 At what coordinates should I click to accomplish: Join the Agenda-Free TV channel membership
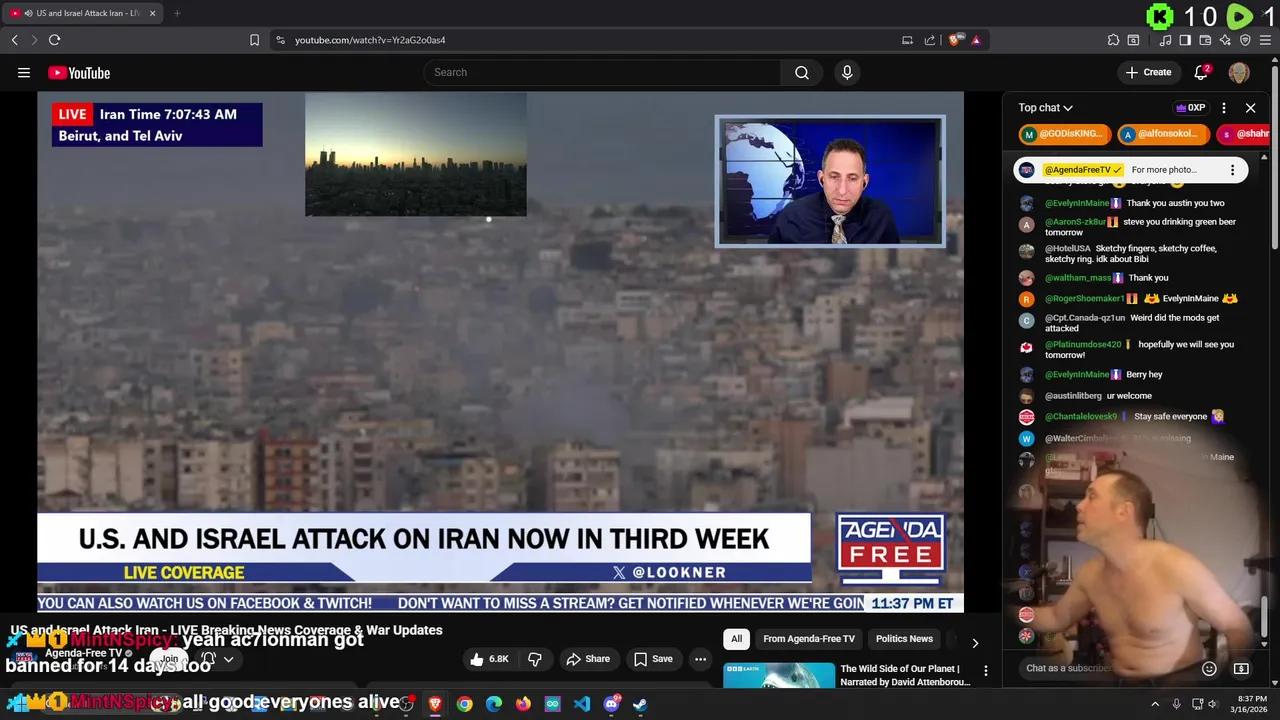point(170,659)
